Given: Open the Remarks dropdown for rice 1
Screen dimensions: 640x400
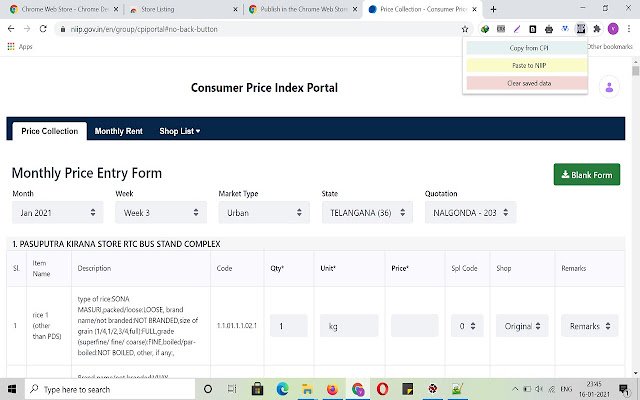Looking at the screenshot, I should (590, 326).
